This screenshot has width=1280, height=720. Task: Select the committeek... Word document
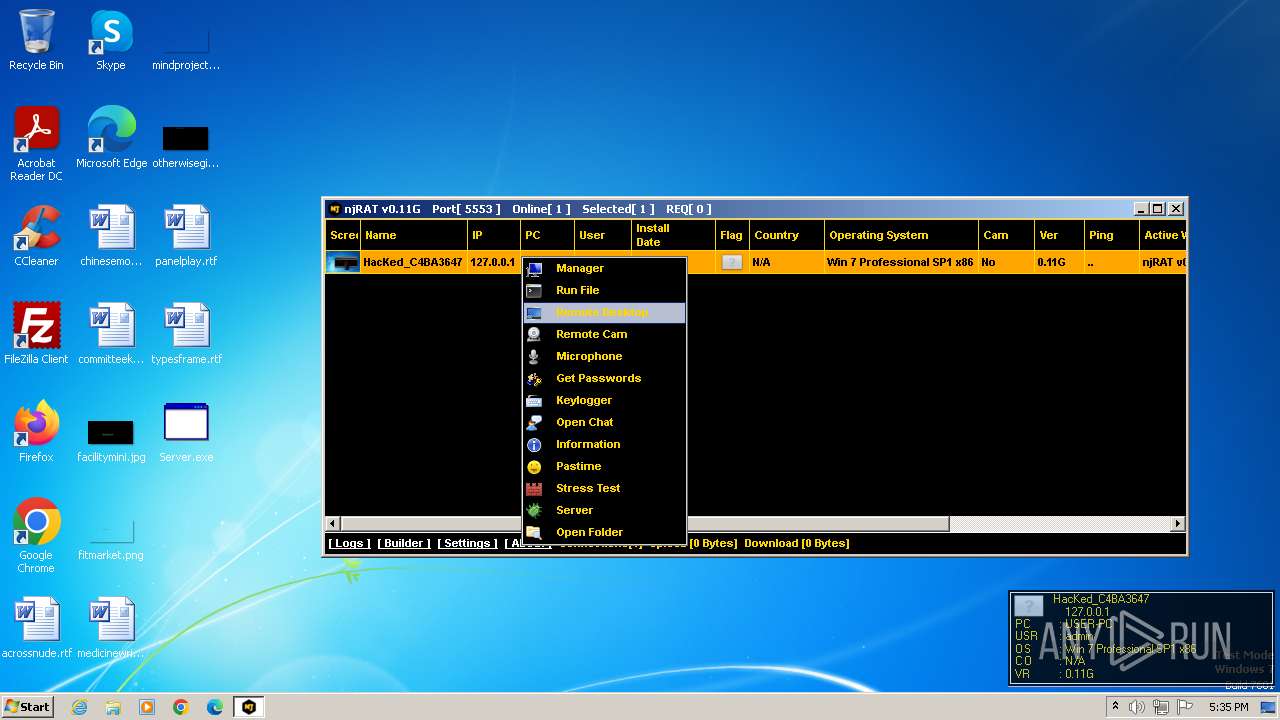[x=111, y=334]
